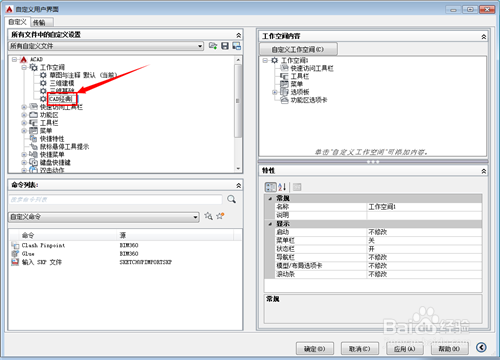
Task: Click the create new command star icon
Action: pos(220,216)
